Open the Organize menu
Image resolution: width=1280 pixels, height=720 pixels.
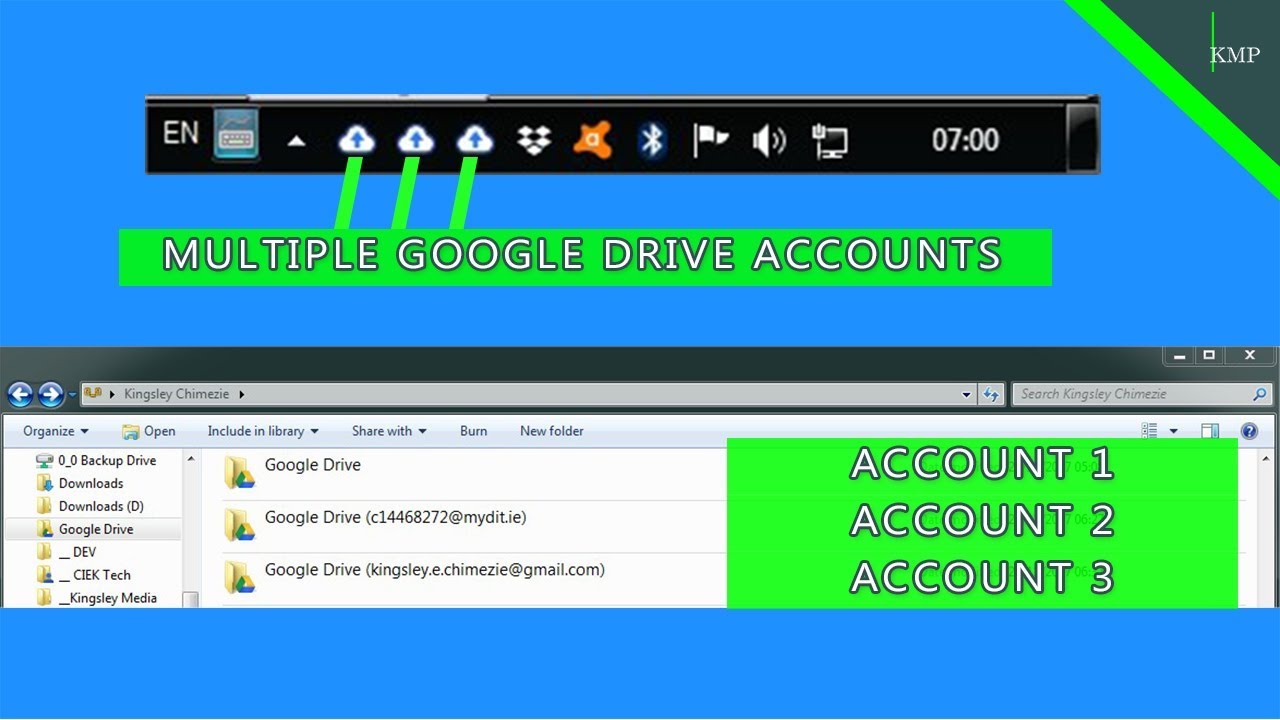(x=56, y=431)
